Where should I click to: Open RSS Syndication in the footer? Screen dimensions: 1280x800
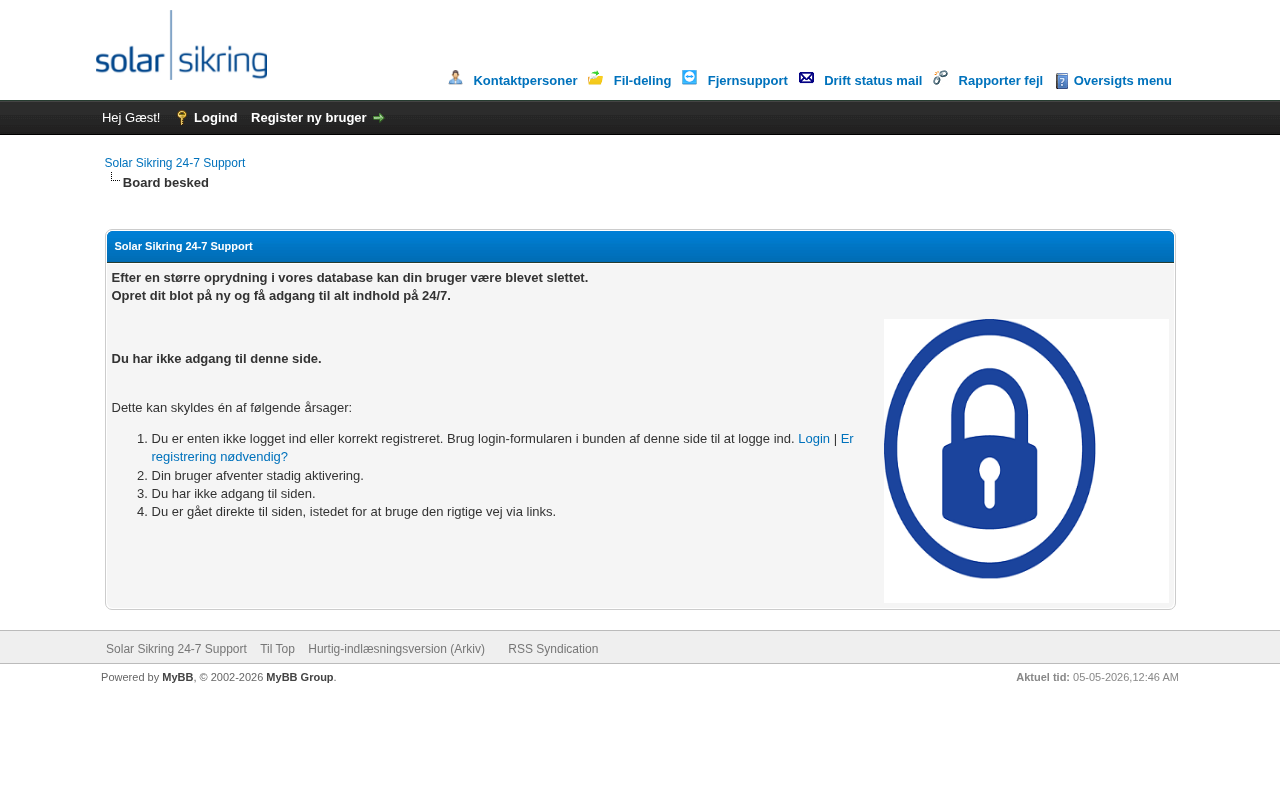click(553, 649)
